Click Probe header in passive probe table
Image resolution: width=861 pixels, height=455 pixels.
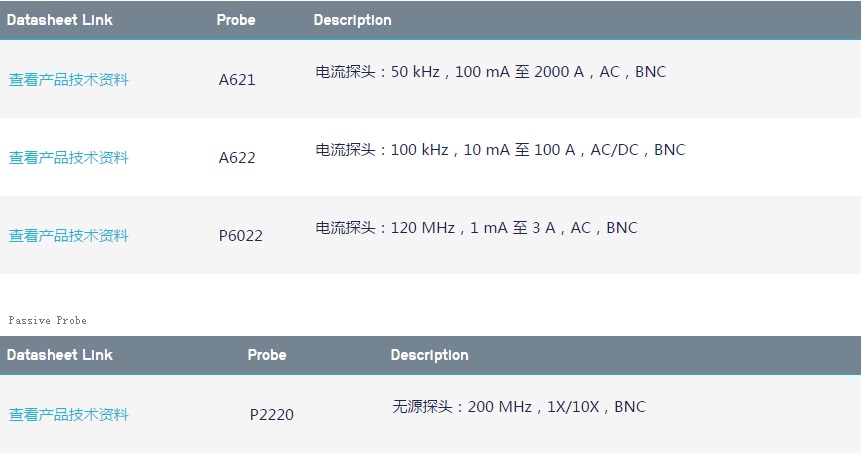[267, 355]
